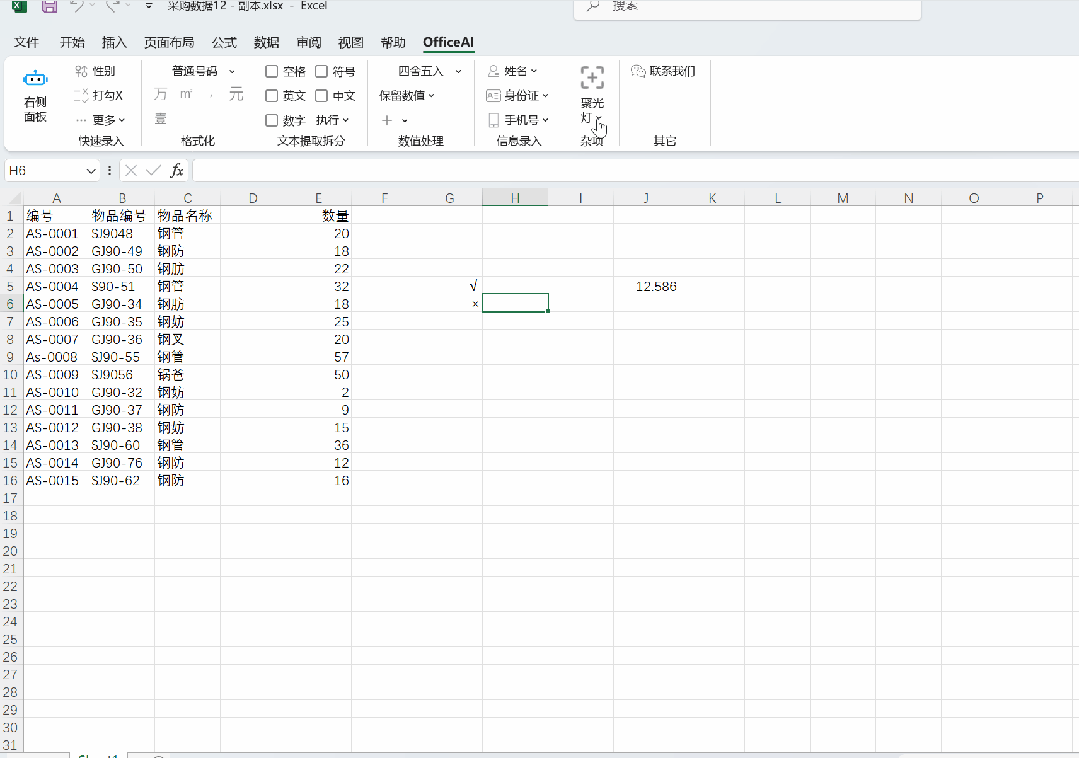
Task: Open the 执行 dropdown
Action: click(x=332, y=120)
